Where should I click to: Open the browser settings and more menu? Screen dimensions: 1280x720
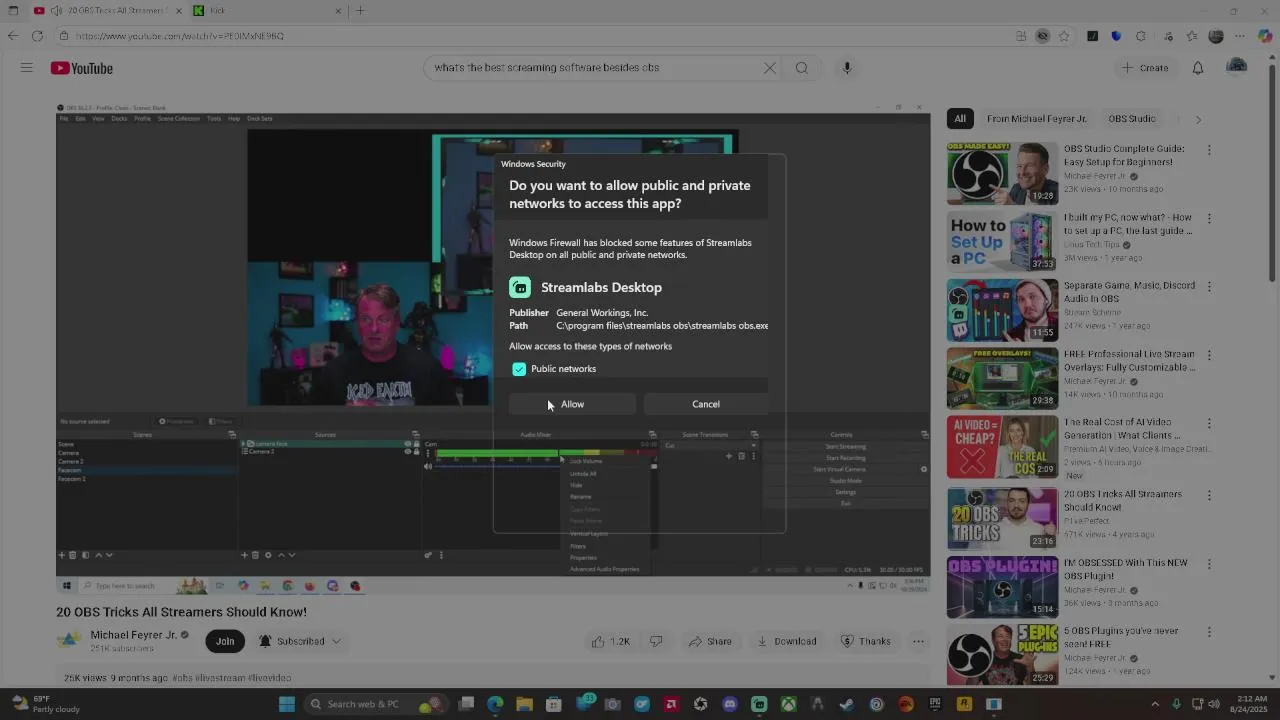coord(1240,36)
